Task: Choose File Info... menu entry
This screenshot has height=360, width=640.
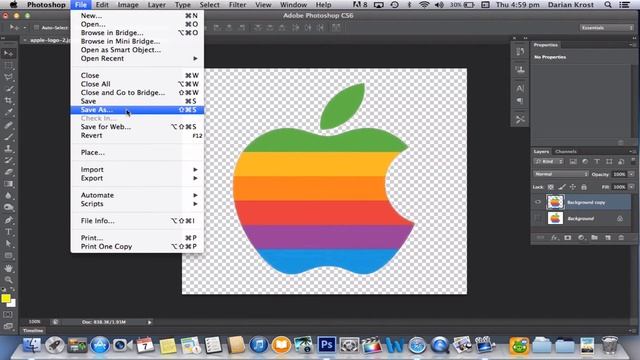Action: pos(137,221)
